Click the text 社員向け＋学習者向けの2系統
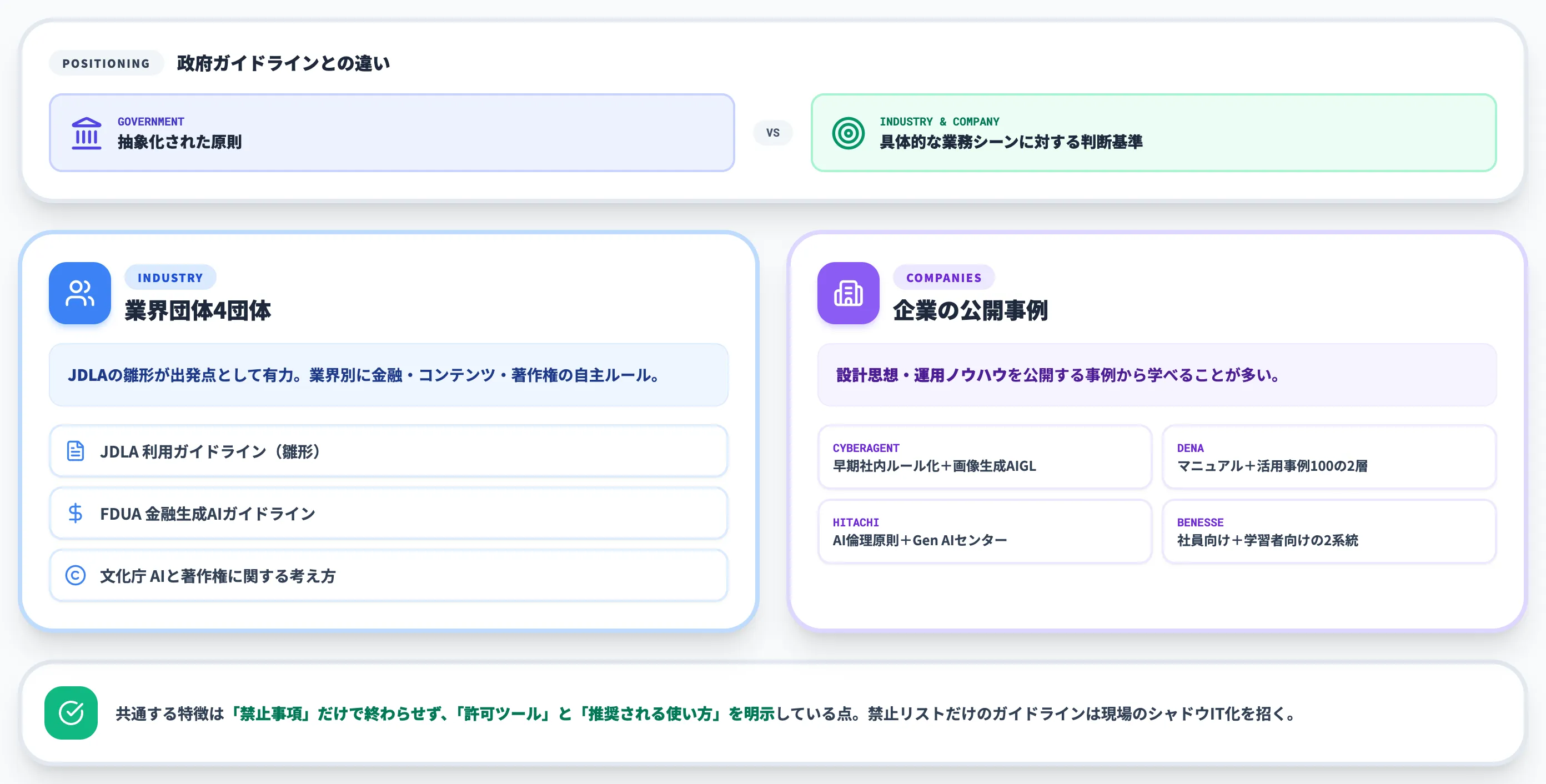The width and height of the screenshot is (1546, 784). tap(1268, 540)
